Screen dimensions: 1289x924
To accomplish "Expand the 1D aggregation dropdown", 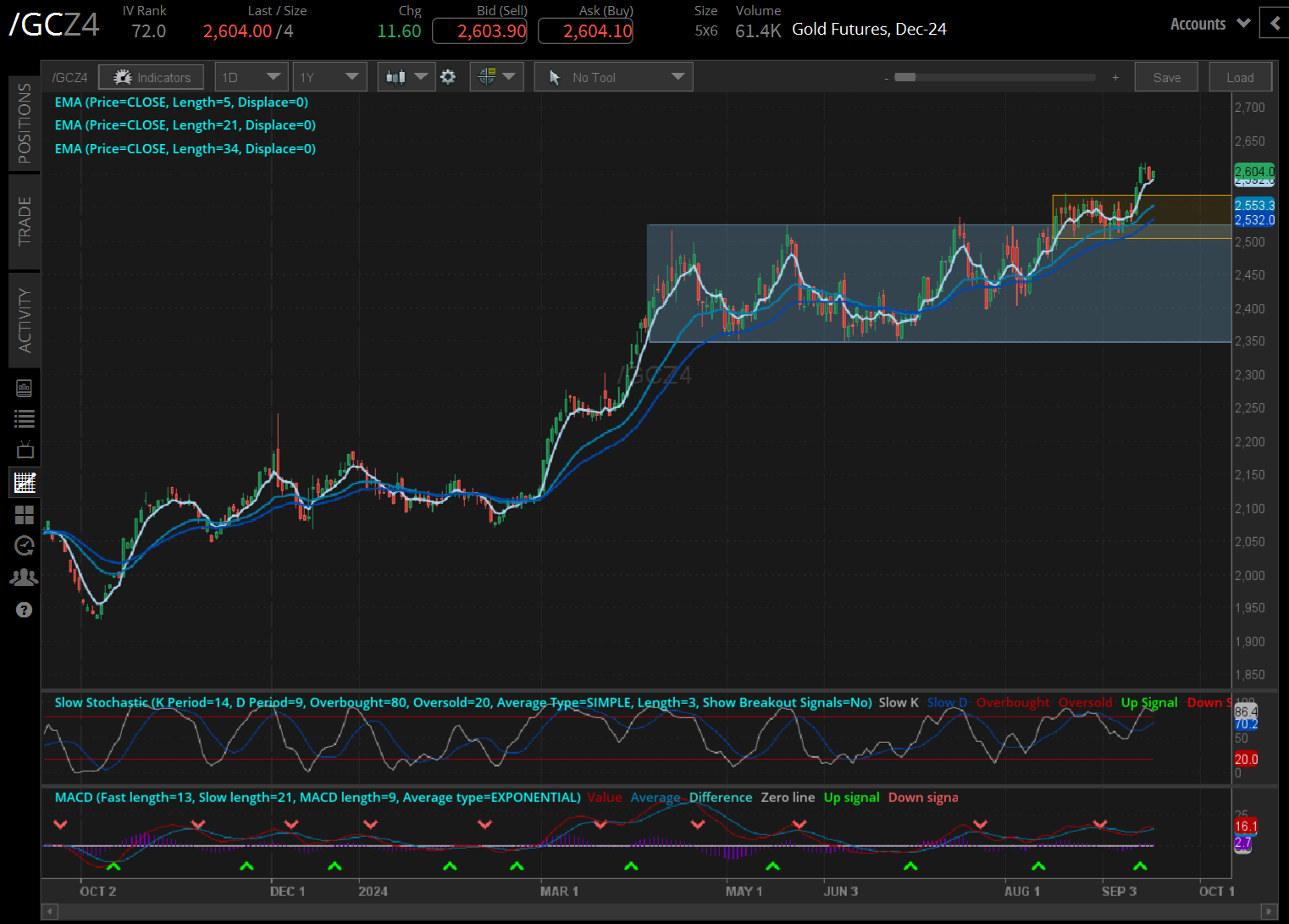I will point(252,77).
